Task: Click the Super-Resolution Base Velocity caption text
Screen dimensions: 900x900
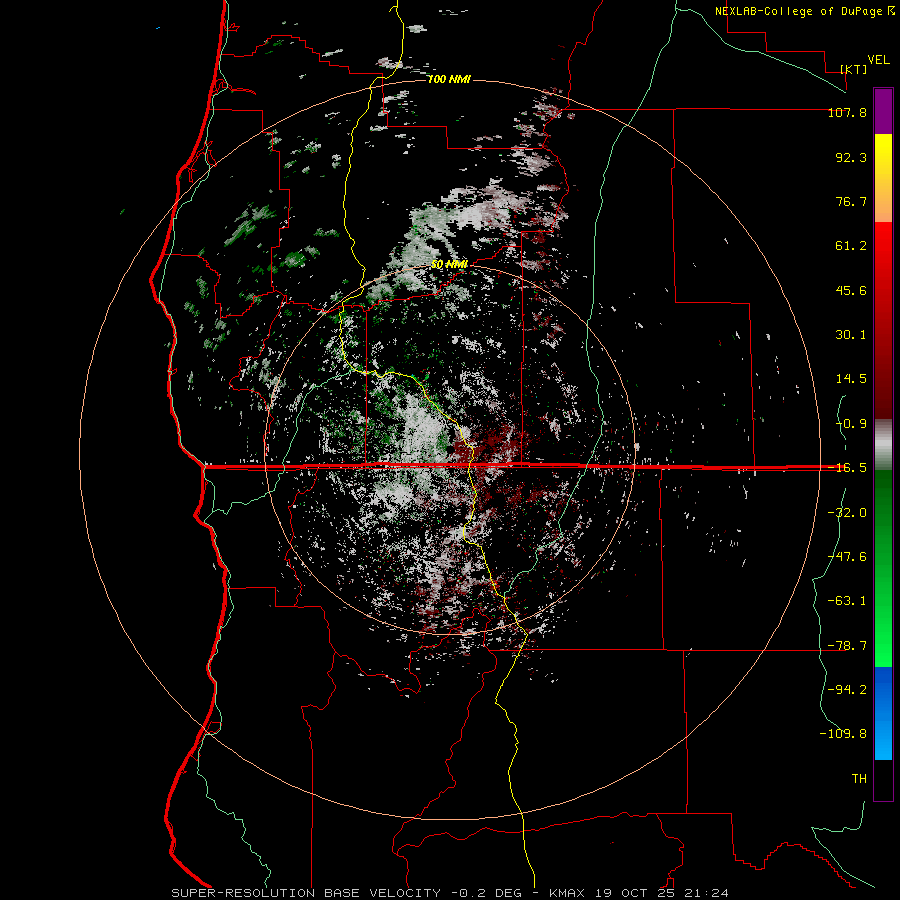Action: click(307, 893)
